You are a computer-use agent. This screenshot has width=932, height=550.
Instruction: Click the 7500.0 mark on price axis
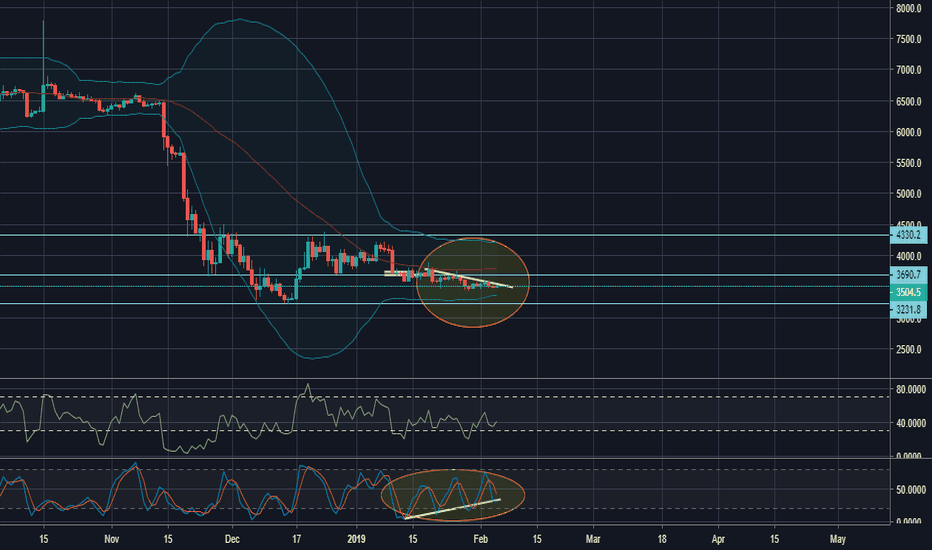coord(909,39)
